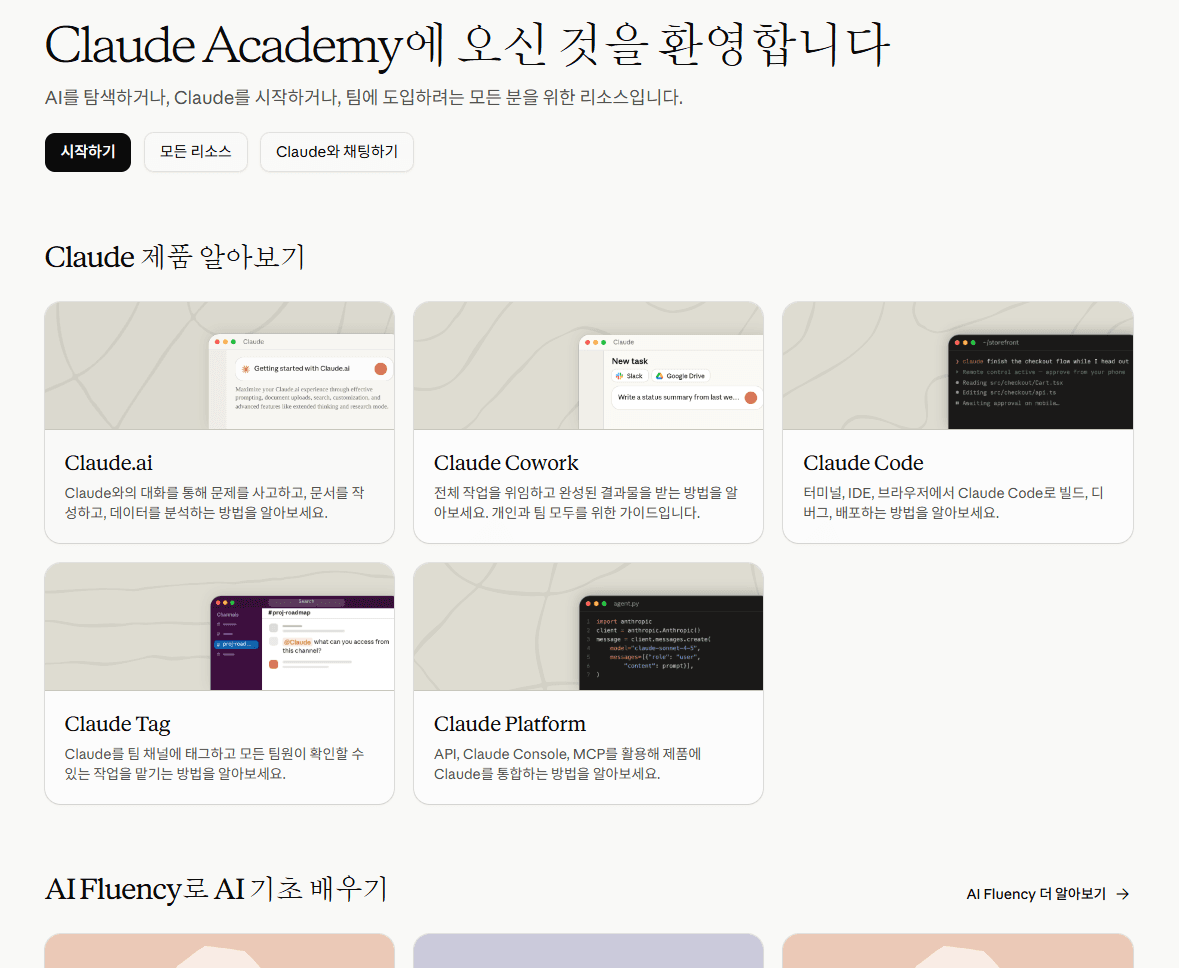The width and height of the screenshot is (1179, 968).
Task: Click the Claude.ai card title
Action: pos(109,463)
